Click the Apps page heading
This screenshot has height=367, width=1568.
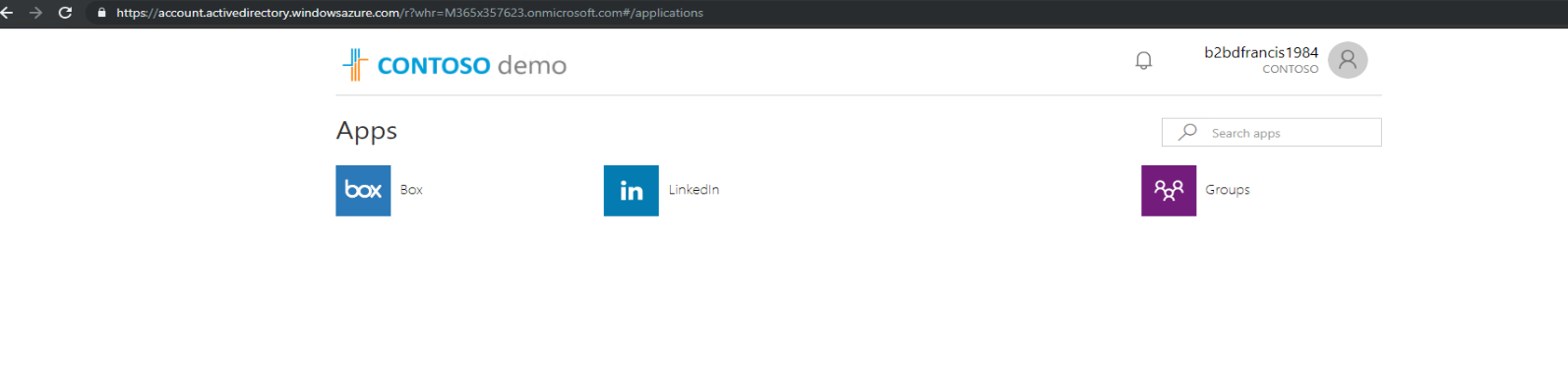tap(367, 131)
